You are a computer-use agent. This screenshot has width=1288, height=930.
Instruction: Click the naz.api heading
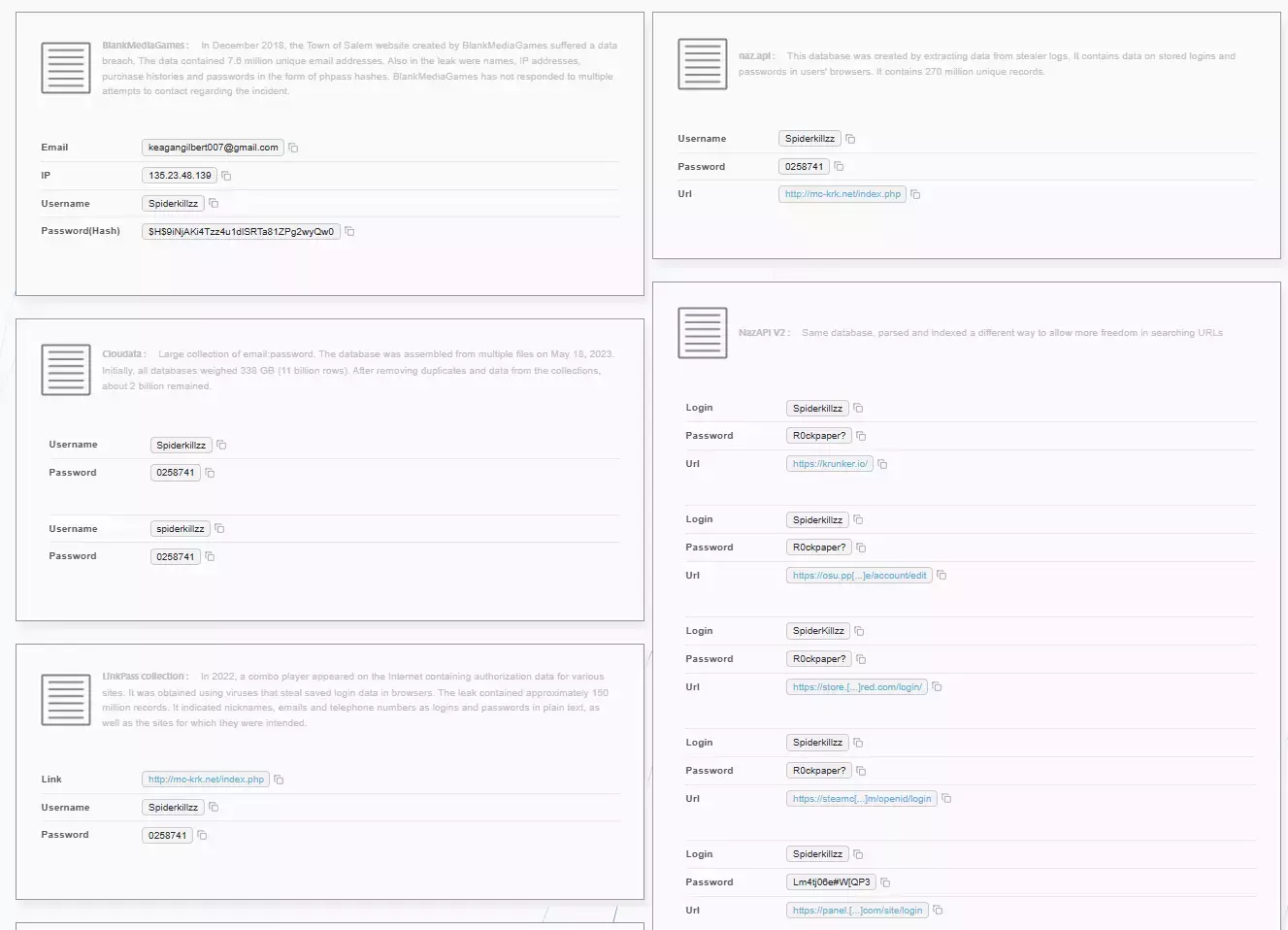coord(757,56)
